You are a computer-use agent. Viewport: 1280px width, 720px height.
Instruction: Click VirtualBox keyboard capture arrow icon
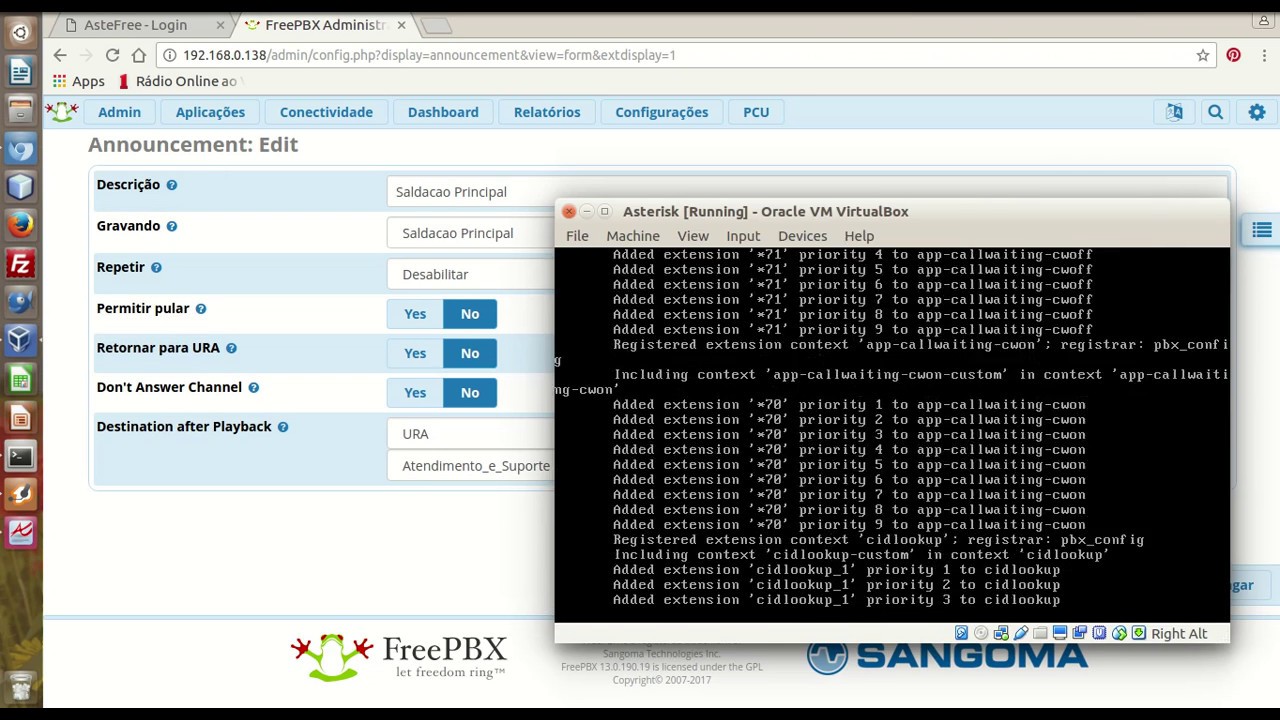point(1138,633)
